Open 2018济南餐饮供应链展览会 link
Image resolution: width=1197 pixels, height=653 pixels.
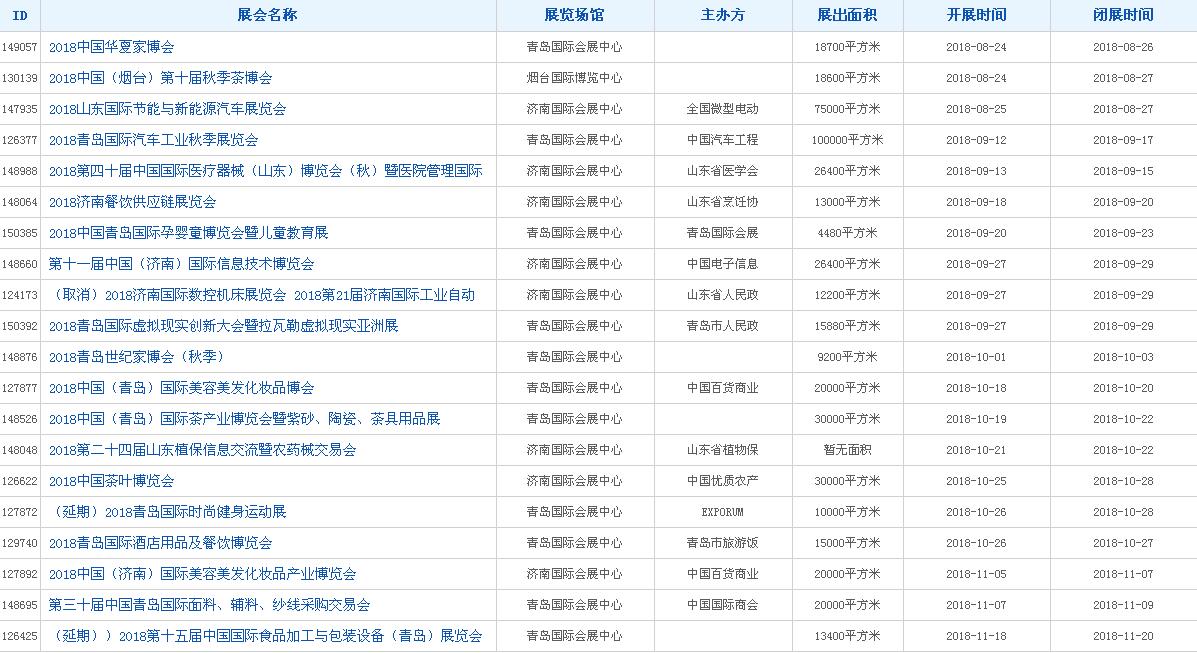pos(132,202)
